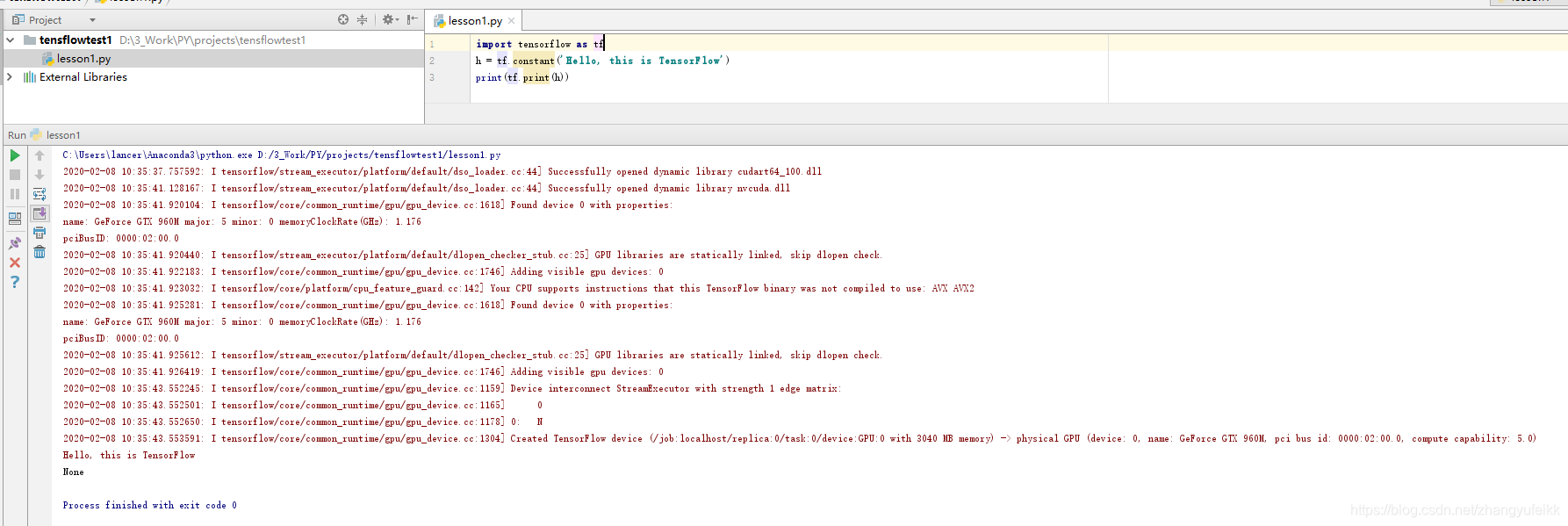Open Run panel help question mark
The width and height of the screenshot is (1568, 526).
(15, 282)
